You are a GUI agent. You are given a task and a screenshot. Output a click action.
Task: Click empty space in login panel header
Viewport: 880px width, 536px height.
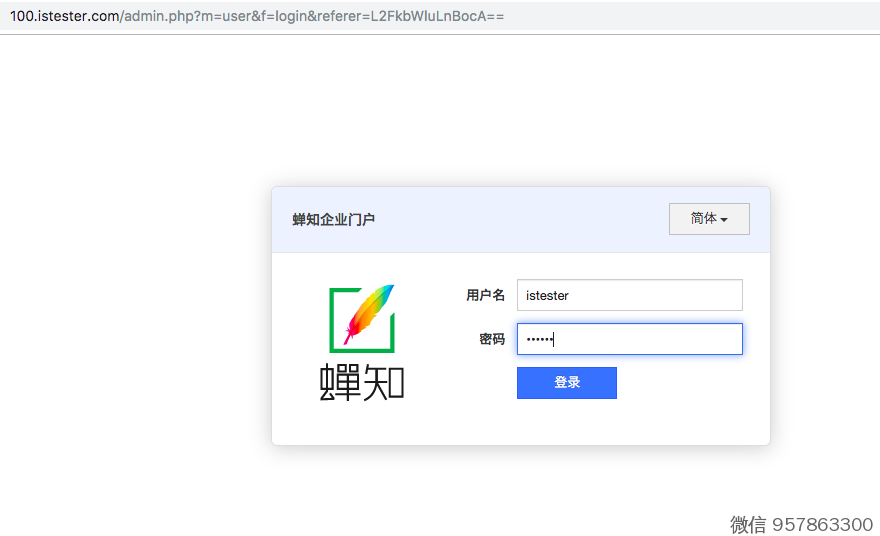point(520,220)
